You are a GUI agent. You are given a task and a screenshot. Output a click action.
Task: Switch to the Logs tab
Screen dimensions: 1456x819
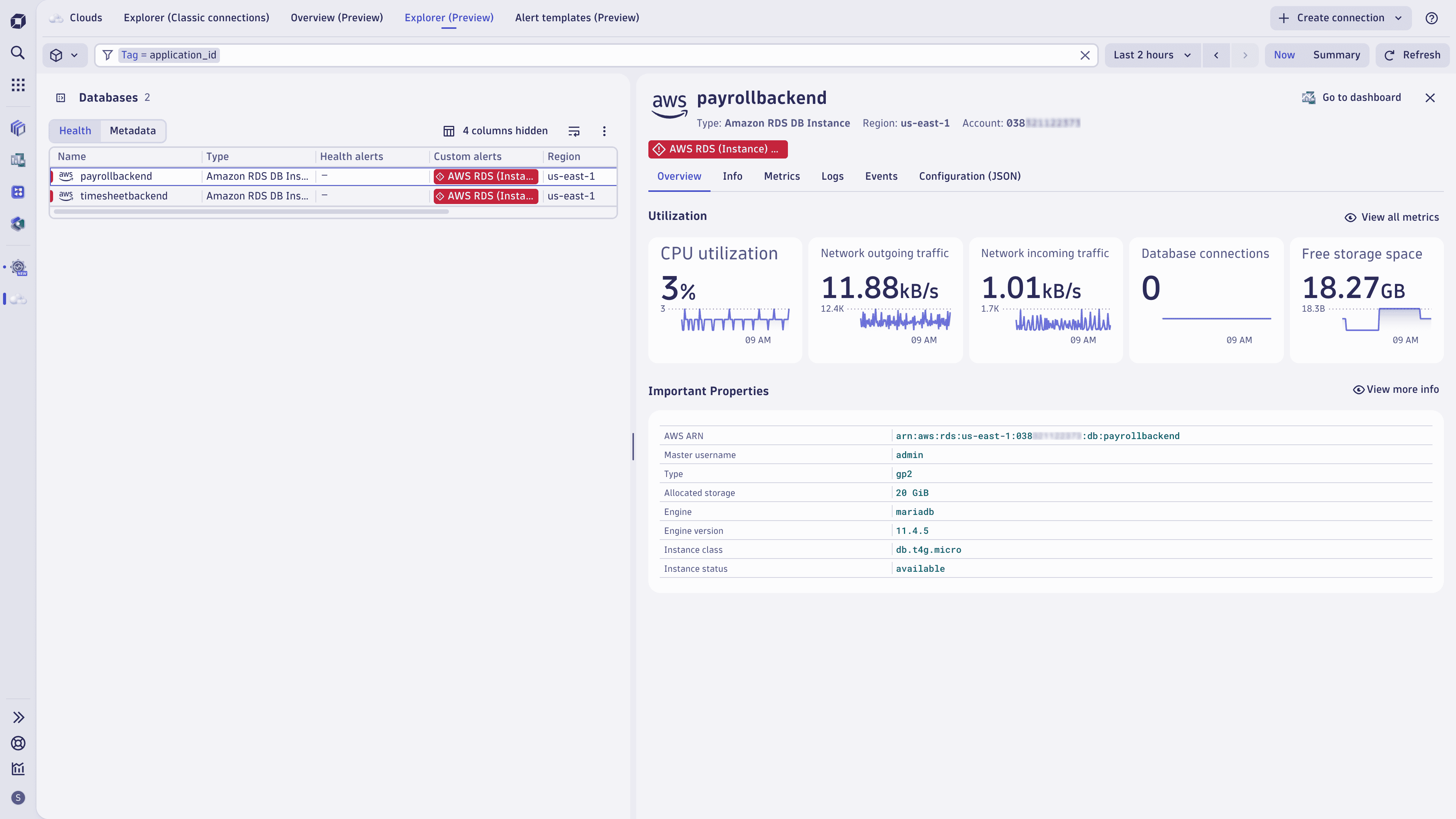coord(833,176)
